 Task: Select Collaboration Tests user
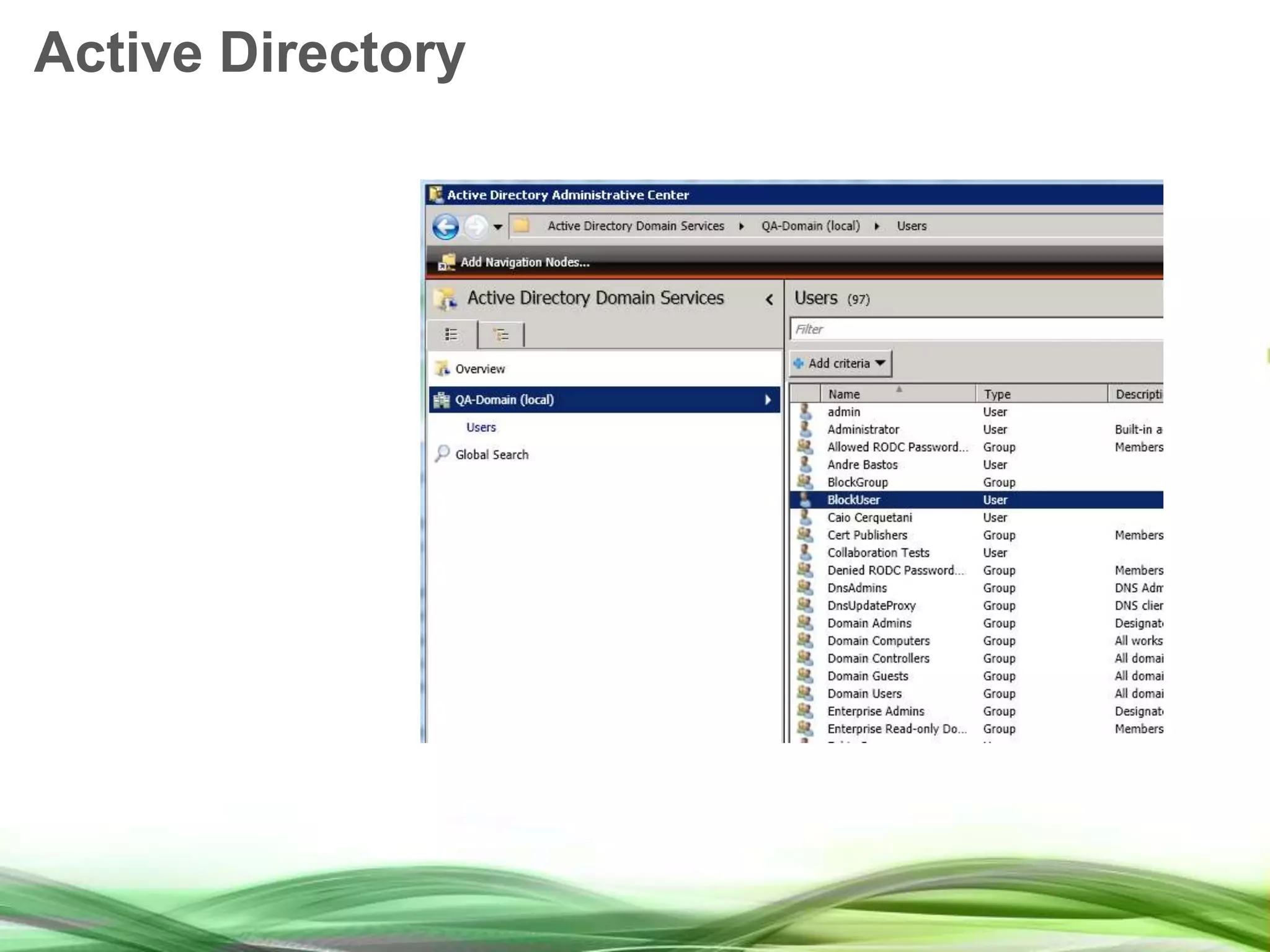point(977,553)
